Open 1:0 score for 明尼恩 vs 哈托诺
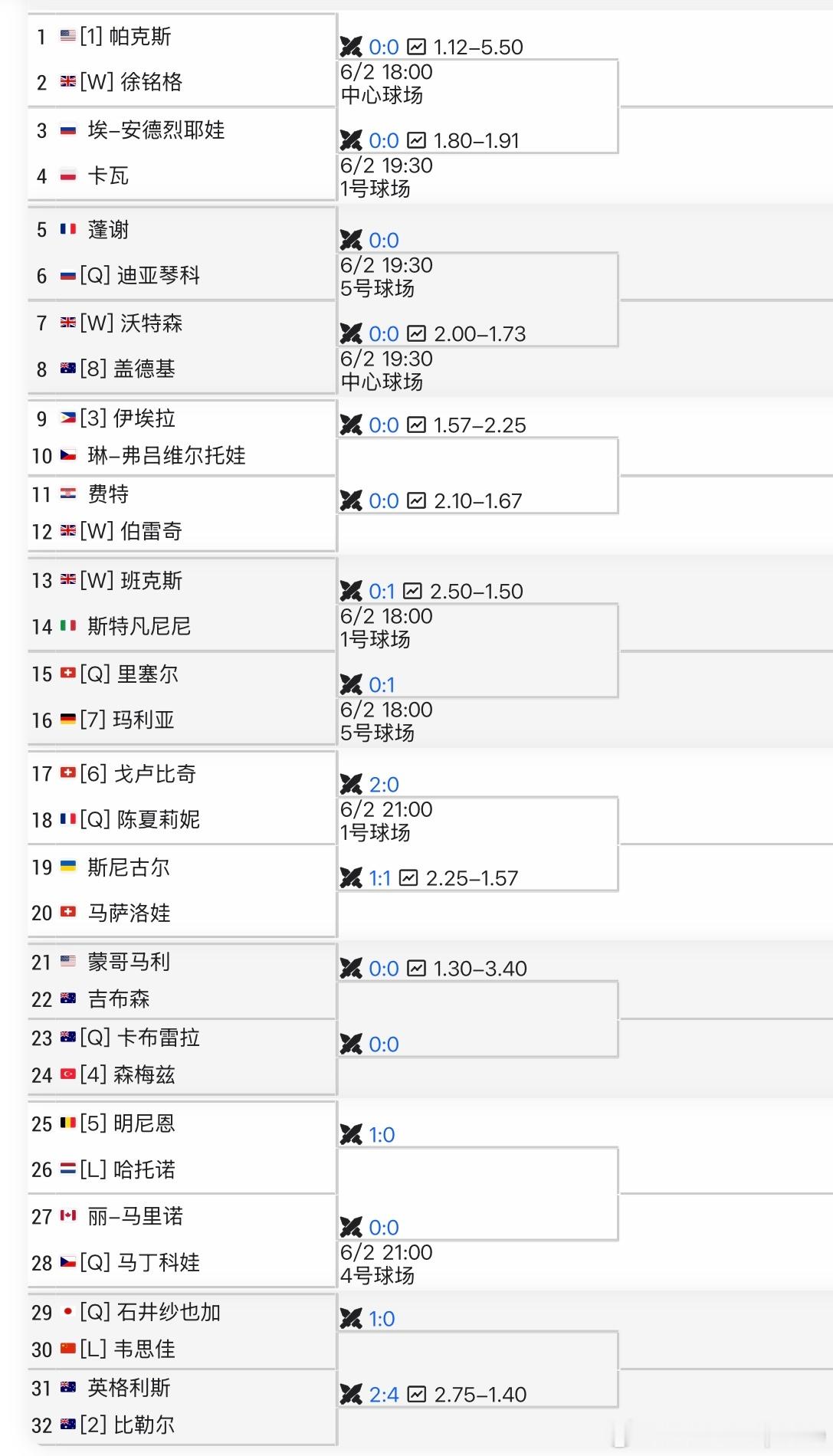The image size is (833, 1456). click(x=382, y=1134)
